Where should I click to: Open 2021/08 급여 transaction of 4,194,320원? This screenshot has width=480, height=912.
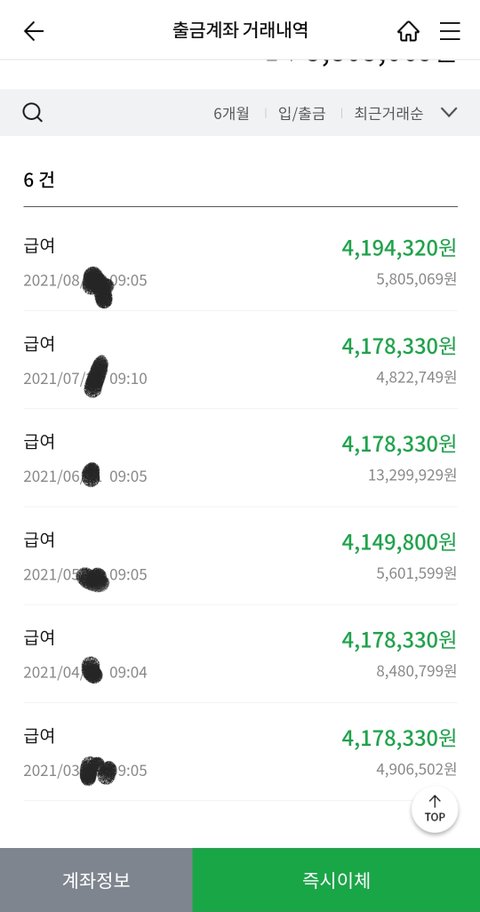[x=240, y=262]
